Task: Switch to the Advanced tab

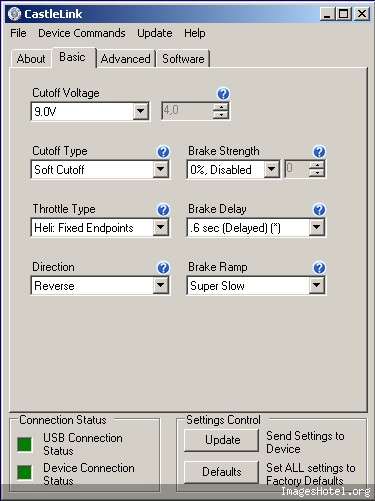Action: (x=125, y=59)
